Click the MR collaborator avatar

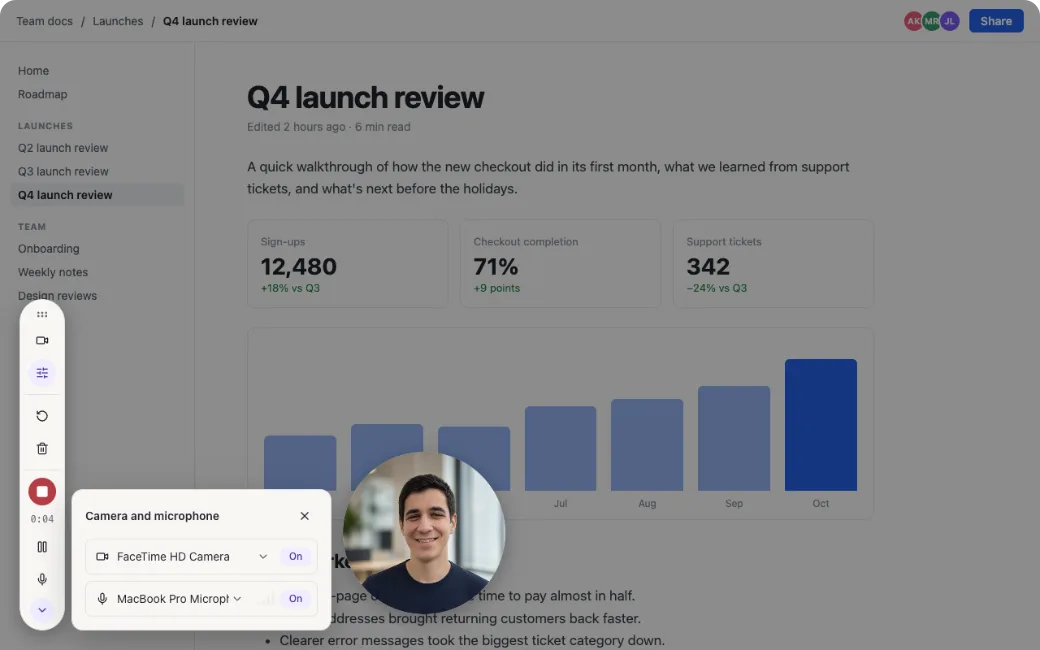click(x=931, y=21)
